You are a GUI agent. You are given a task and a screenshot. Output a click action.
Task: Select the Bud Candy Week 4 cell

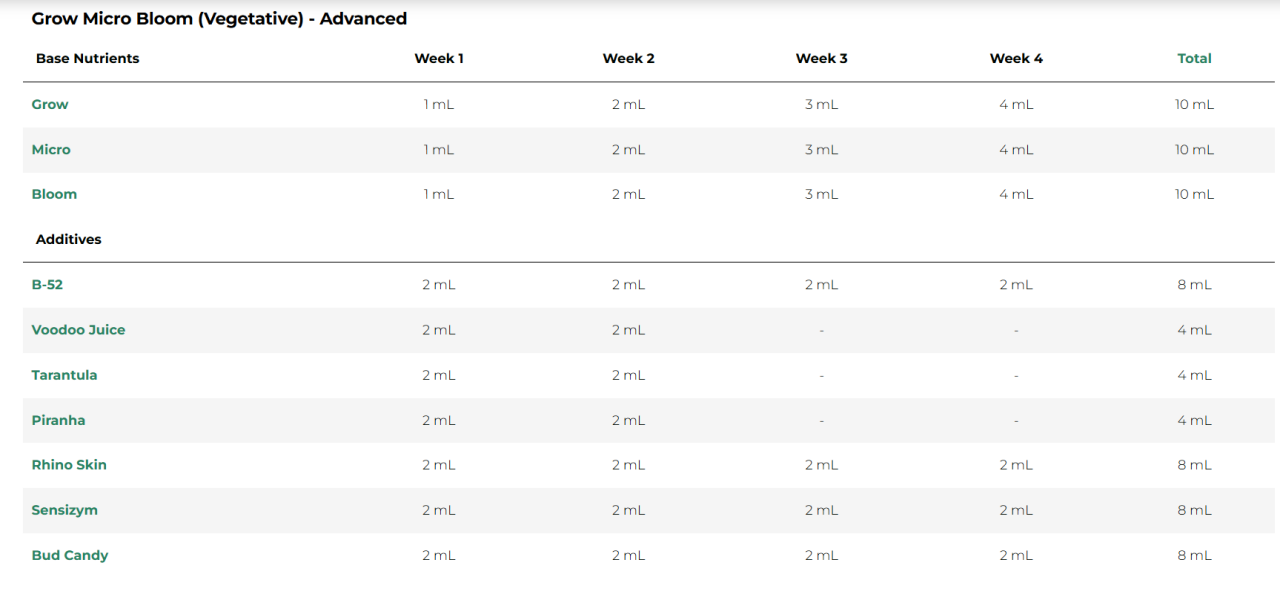[1016, 555]
